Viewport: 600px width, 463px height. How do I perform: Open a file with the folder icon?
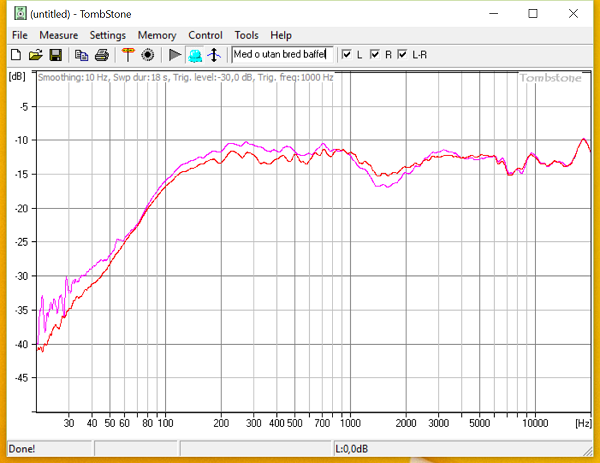(x=36, y=55)
